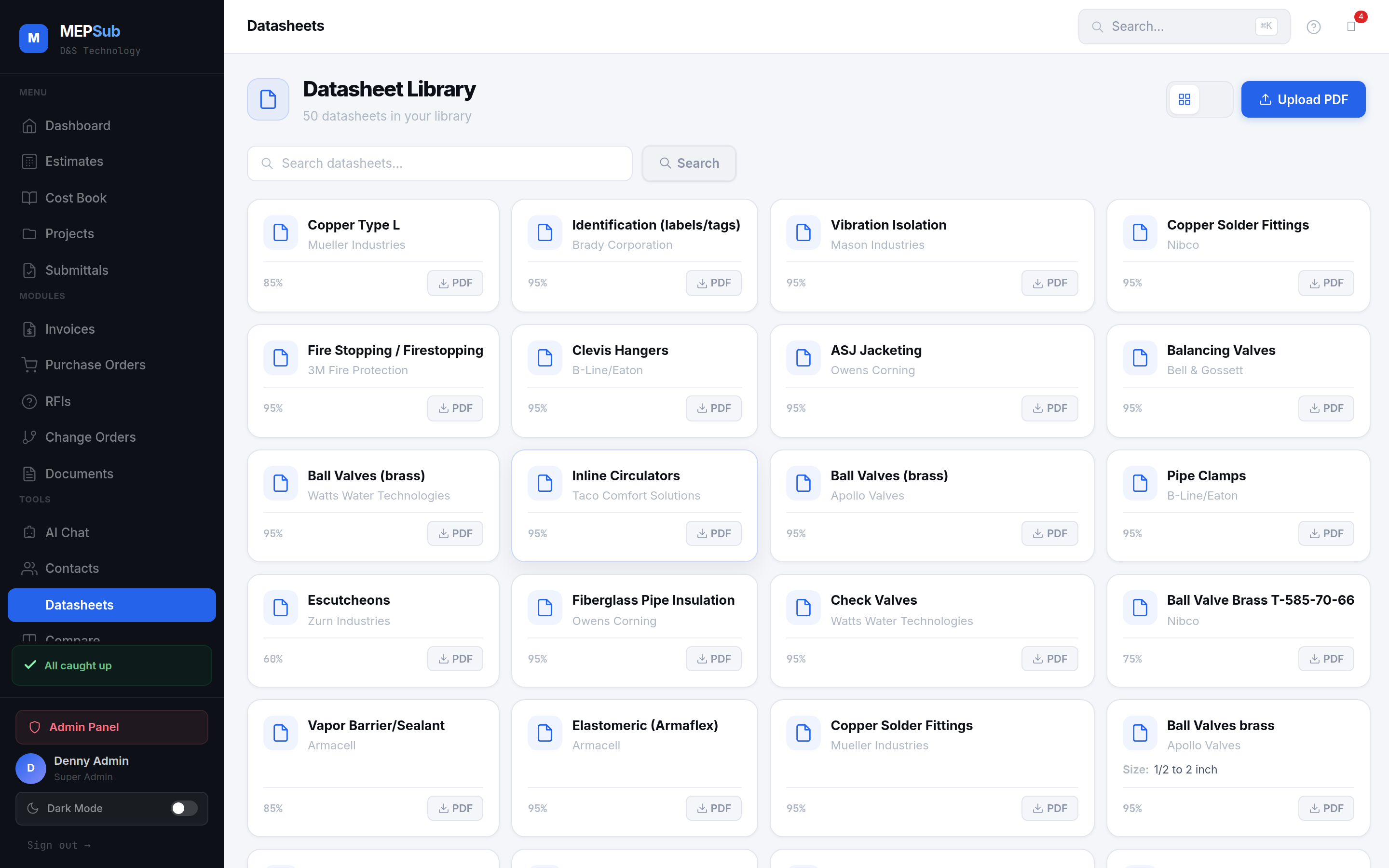The image size is (1389, 868).
Task: Download PDF for Copper Solder Fittings by Nibco
Action: click(x=1326, y=283)
